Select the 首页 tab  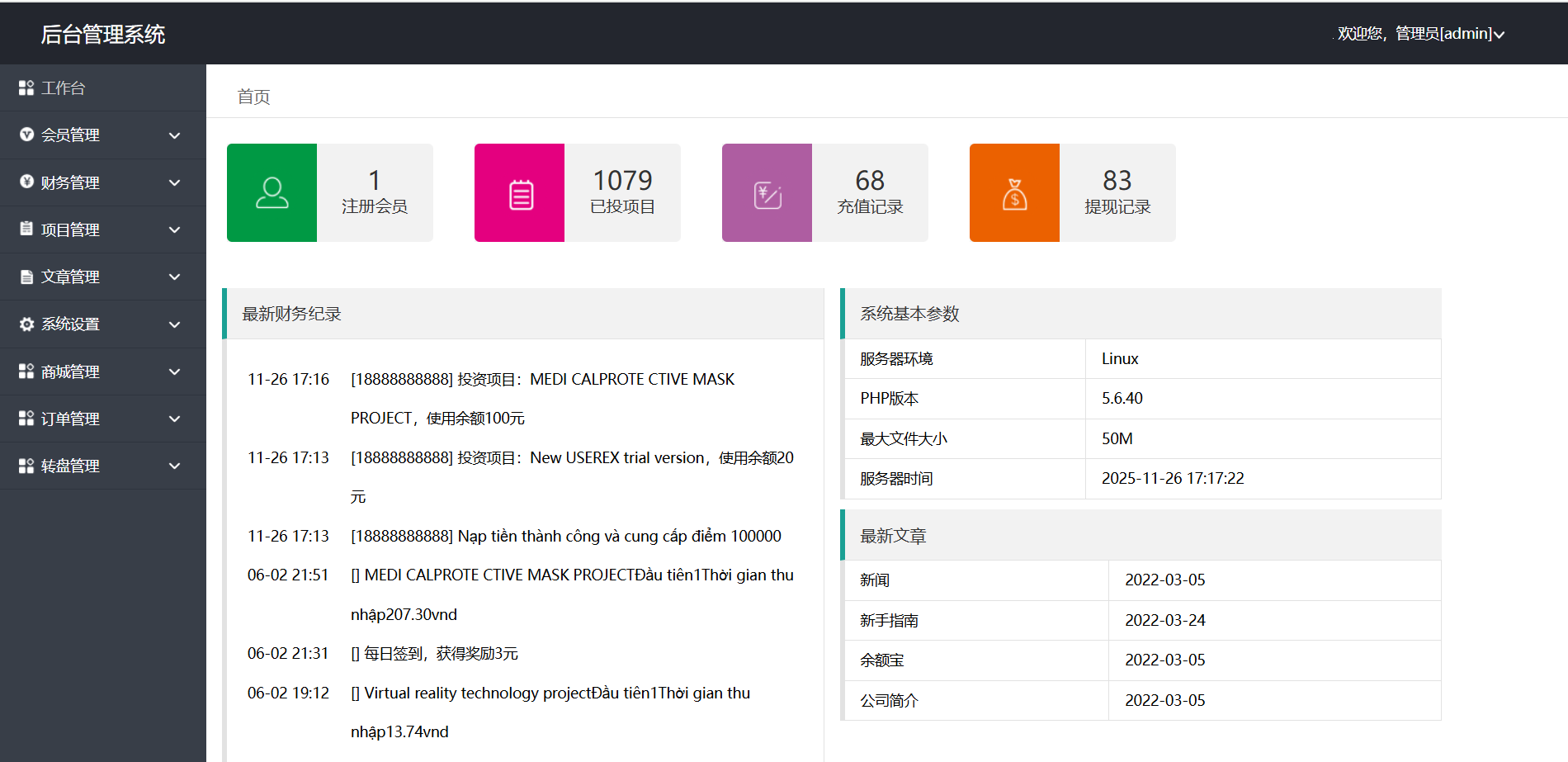(x=253, y=97)
